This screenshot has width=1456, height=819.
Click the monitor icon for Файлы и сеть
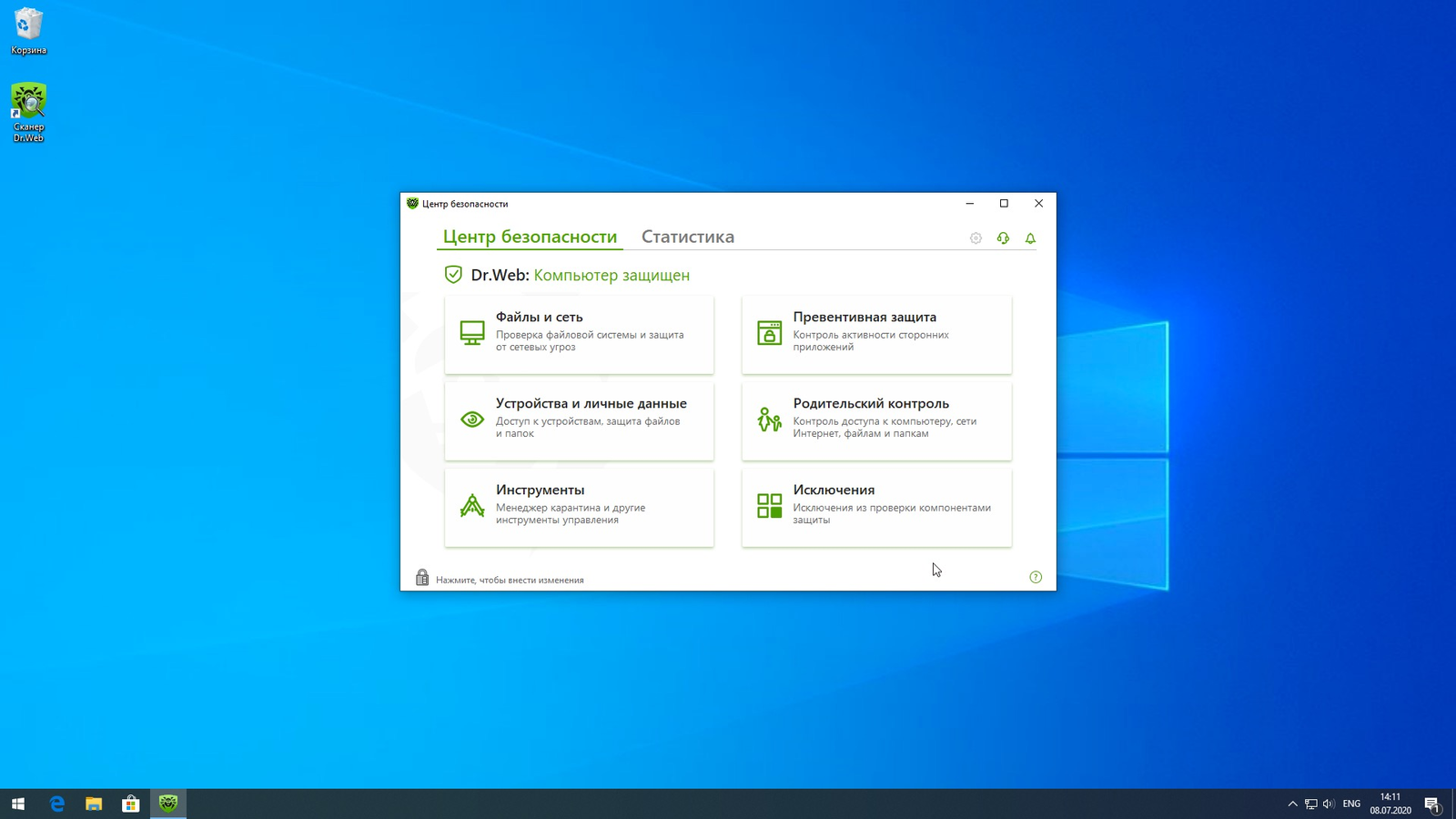click(472, 332)
